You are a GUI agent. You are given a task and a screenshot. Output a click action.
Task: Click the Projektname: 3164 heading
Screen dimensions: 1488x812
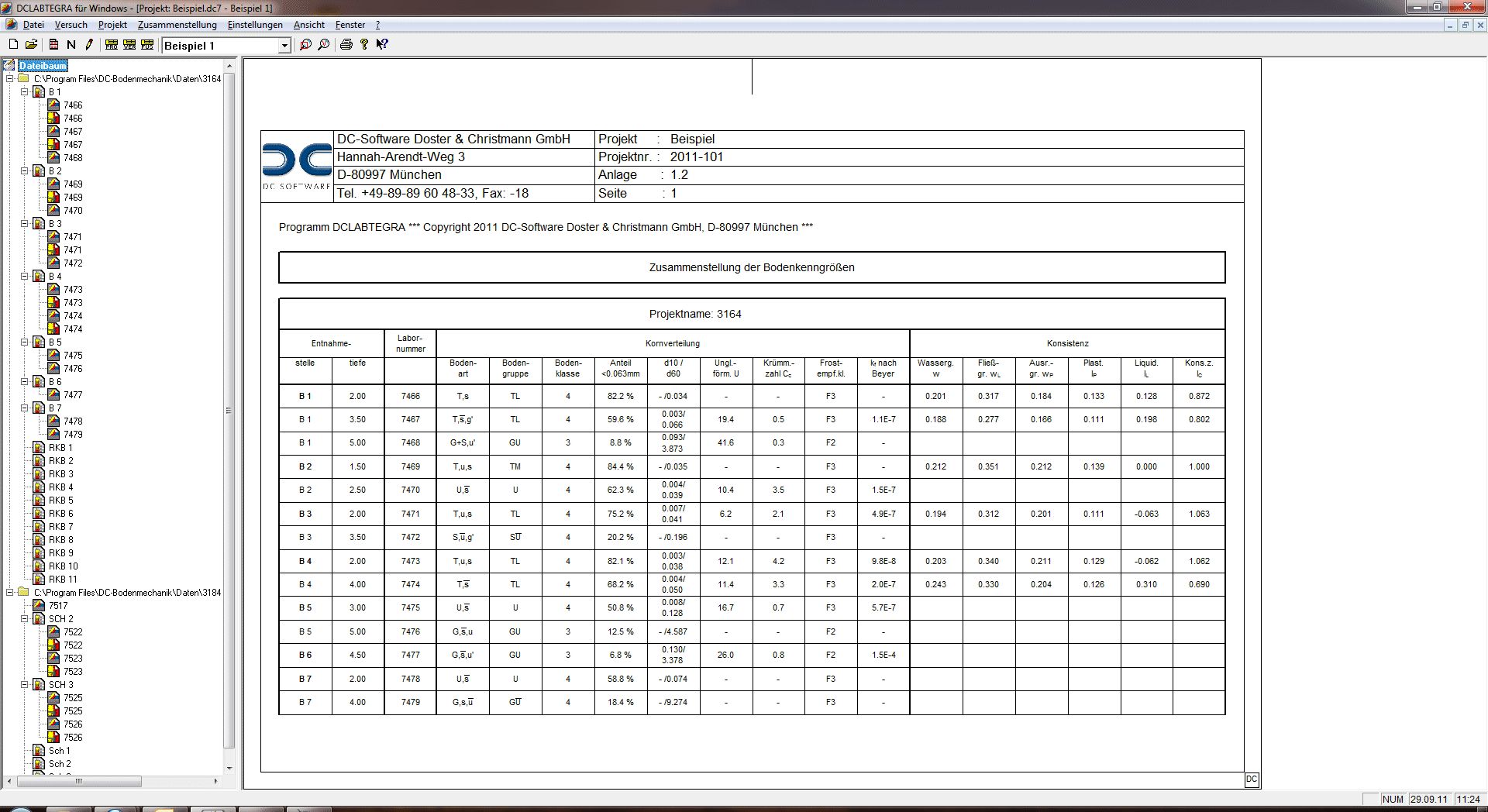coord(695,314)
